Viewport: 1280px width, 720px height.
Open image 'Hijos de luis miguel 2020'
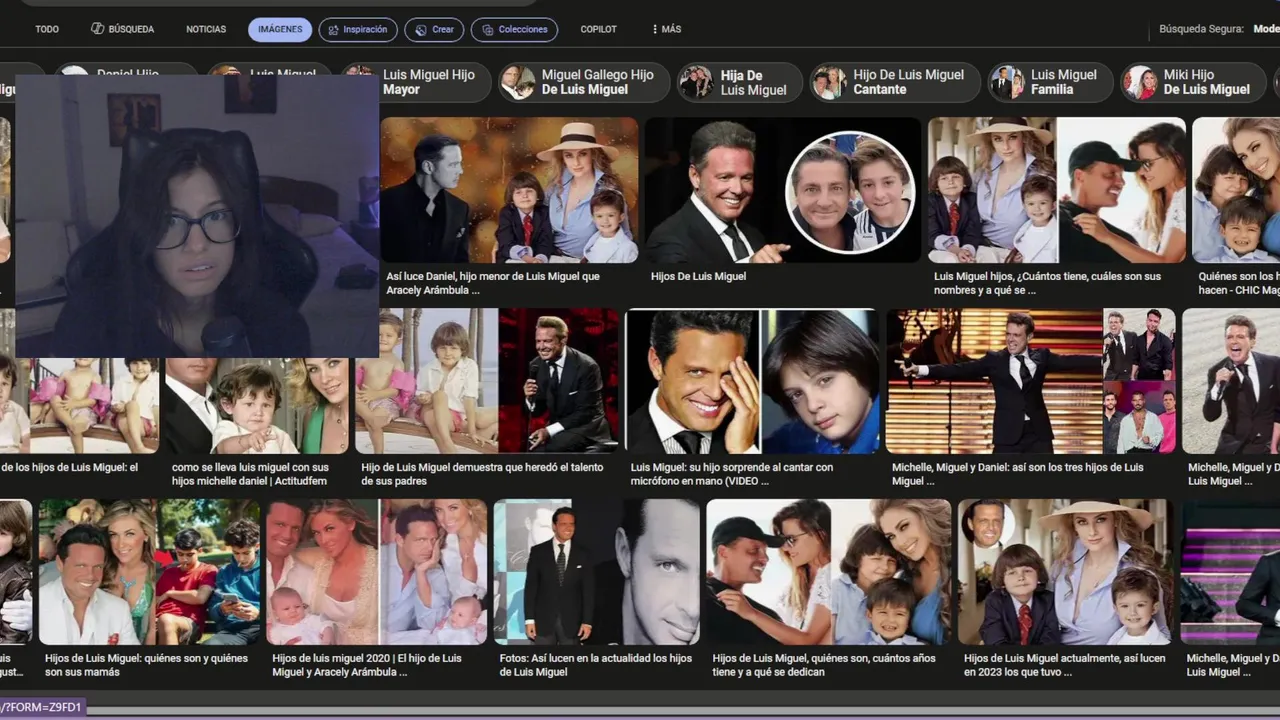[377, 572]
